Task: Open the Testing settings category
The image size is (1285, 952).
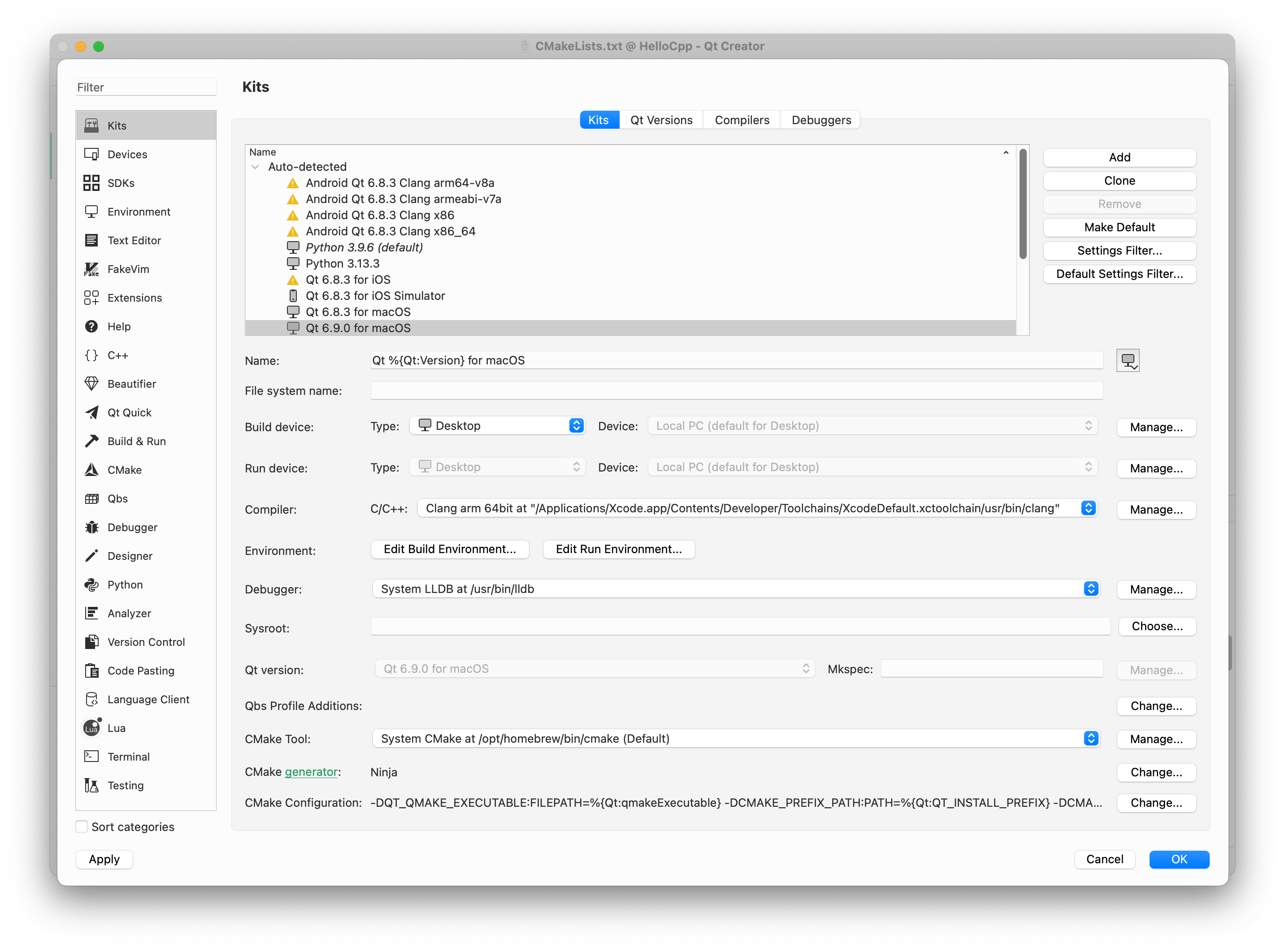Action: 146,785
